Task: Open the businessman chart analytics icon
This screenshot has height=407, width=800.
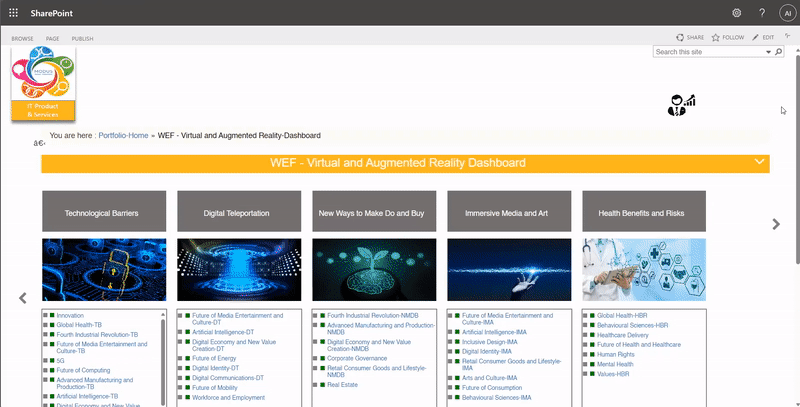Action: [682, 105]
